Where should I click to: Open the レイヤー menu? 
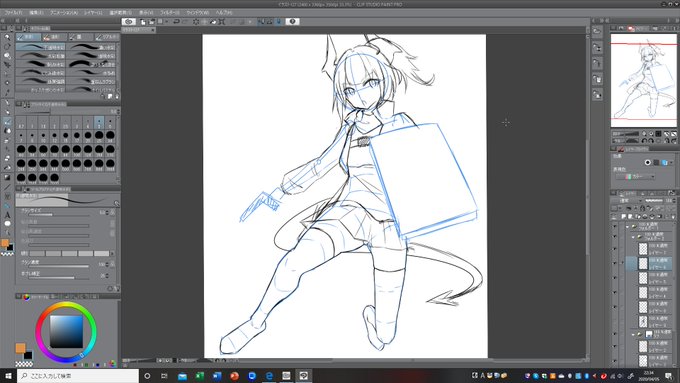point(93,13)
